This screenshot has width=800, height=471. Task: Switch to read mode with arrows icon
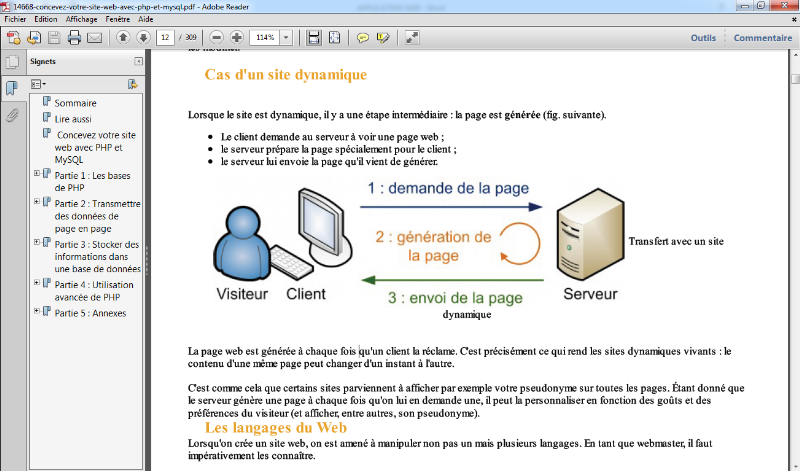pos(412,37)
